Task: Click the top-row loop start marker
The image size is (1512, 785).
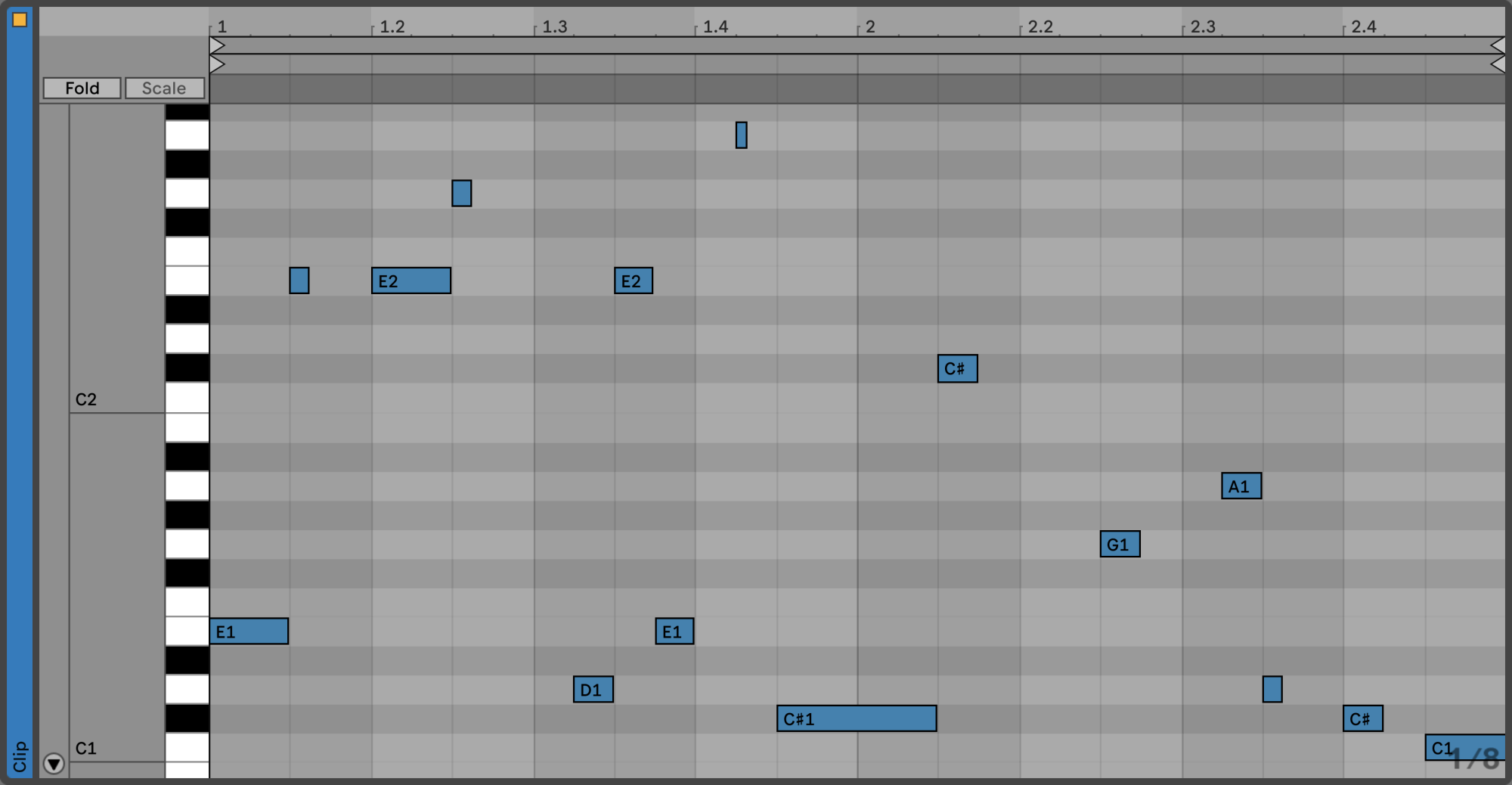Action: pos(217,46)
